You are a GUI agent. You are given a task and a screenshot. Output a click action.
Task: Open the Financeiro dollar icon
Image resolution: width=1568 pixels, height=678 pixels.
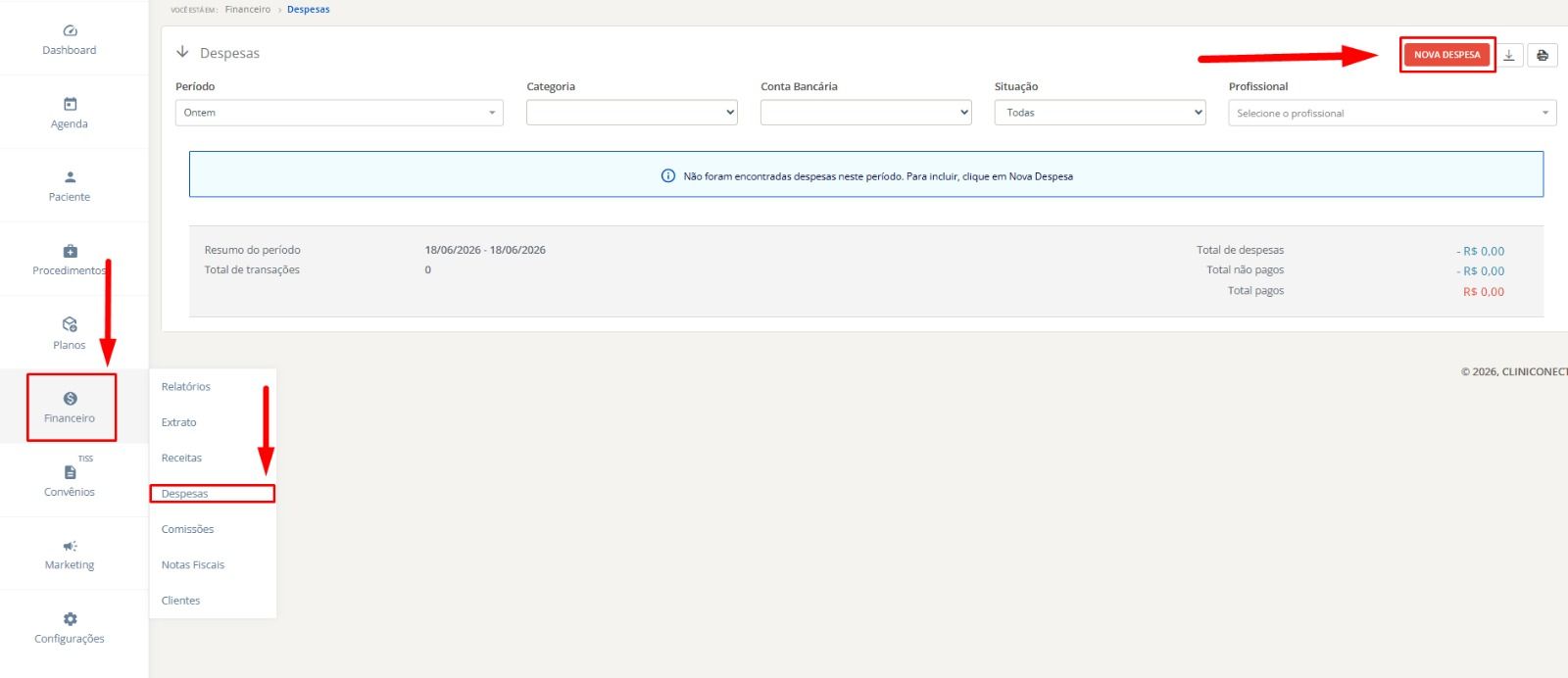point(70,398)
